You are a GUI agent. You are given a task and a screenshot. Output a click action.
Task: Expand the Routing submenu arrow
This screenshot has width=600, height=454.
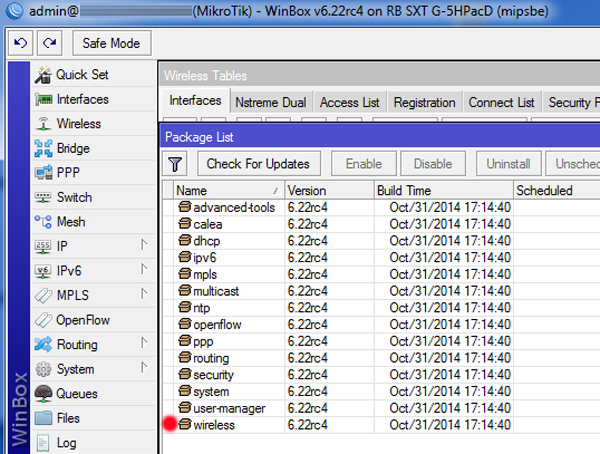tap(144, 343)
